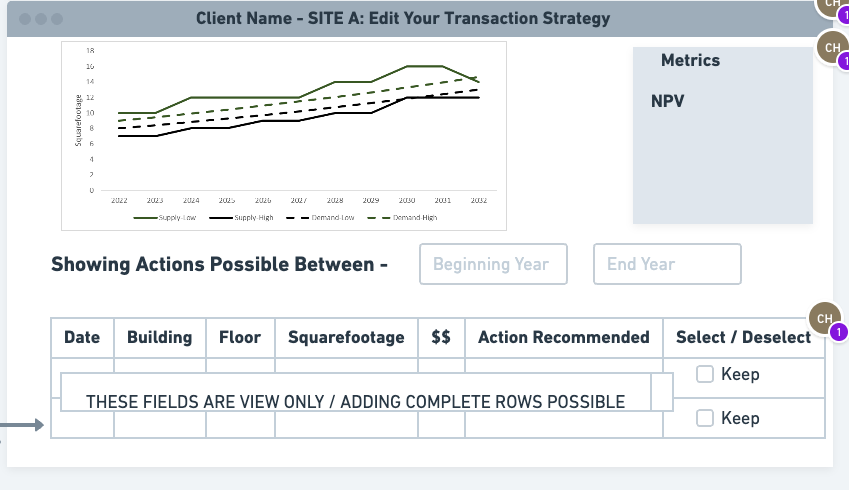Click the third gray window control dot
Image resolution: width=849 pixels, height=490 pixels.
click(57, 19)
